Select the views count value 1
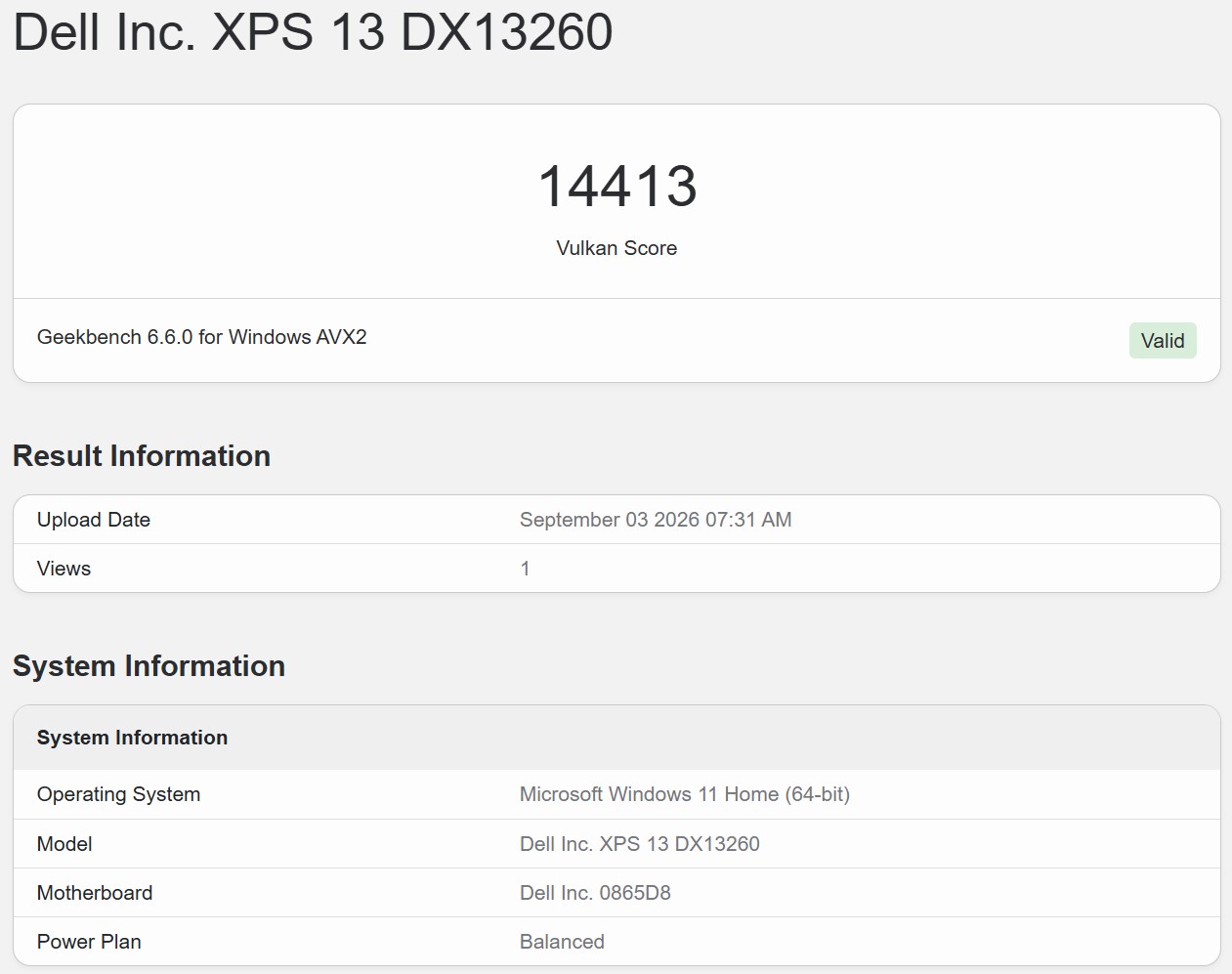The image size is (1232, 974). [526, 569]
